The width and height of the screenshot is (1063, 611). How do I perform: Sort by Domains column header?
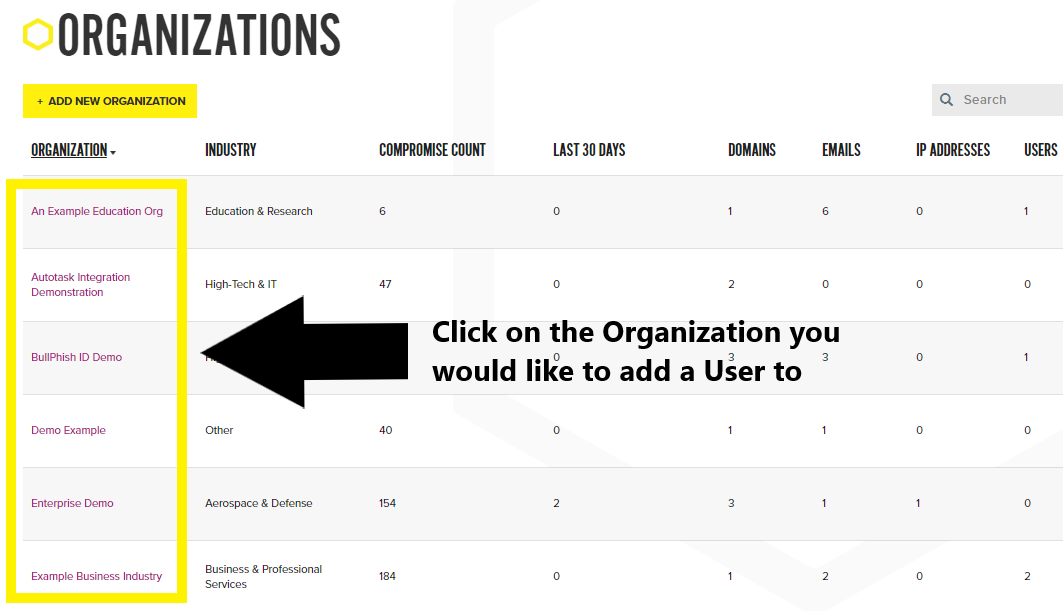click(752, 150)
